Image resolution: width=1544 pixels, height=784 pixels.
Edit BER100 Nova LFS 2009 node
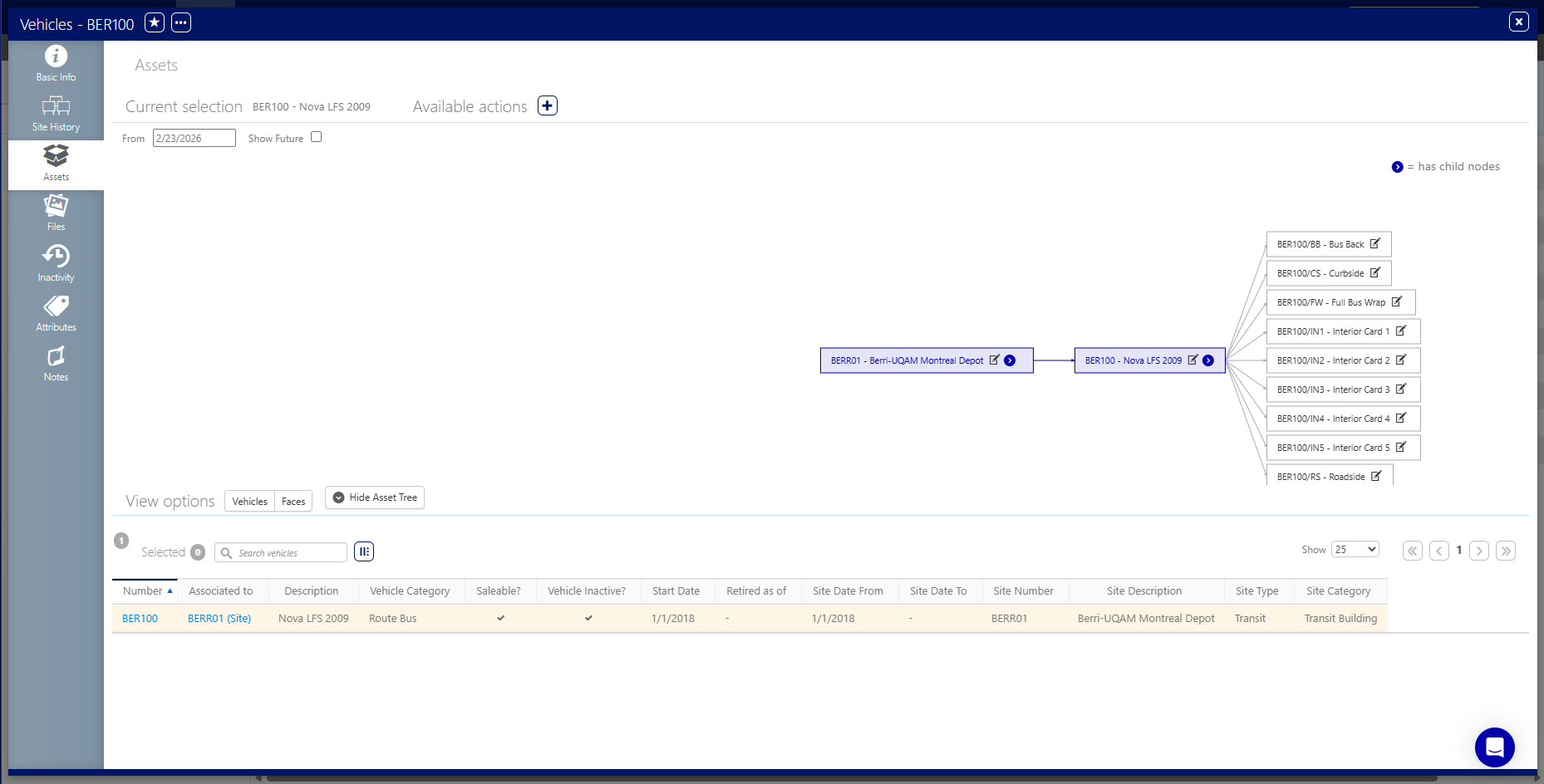[x=1192, y=360]
